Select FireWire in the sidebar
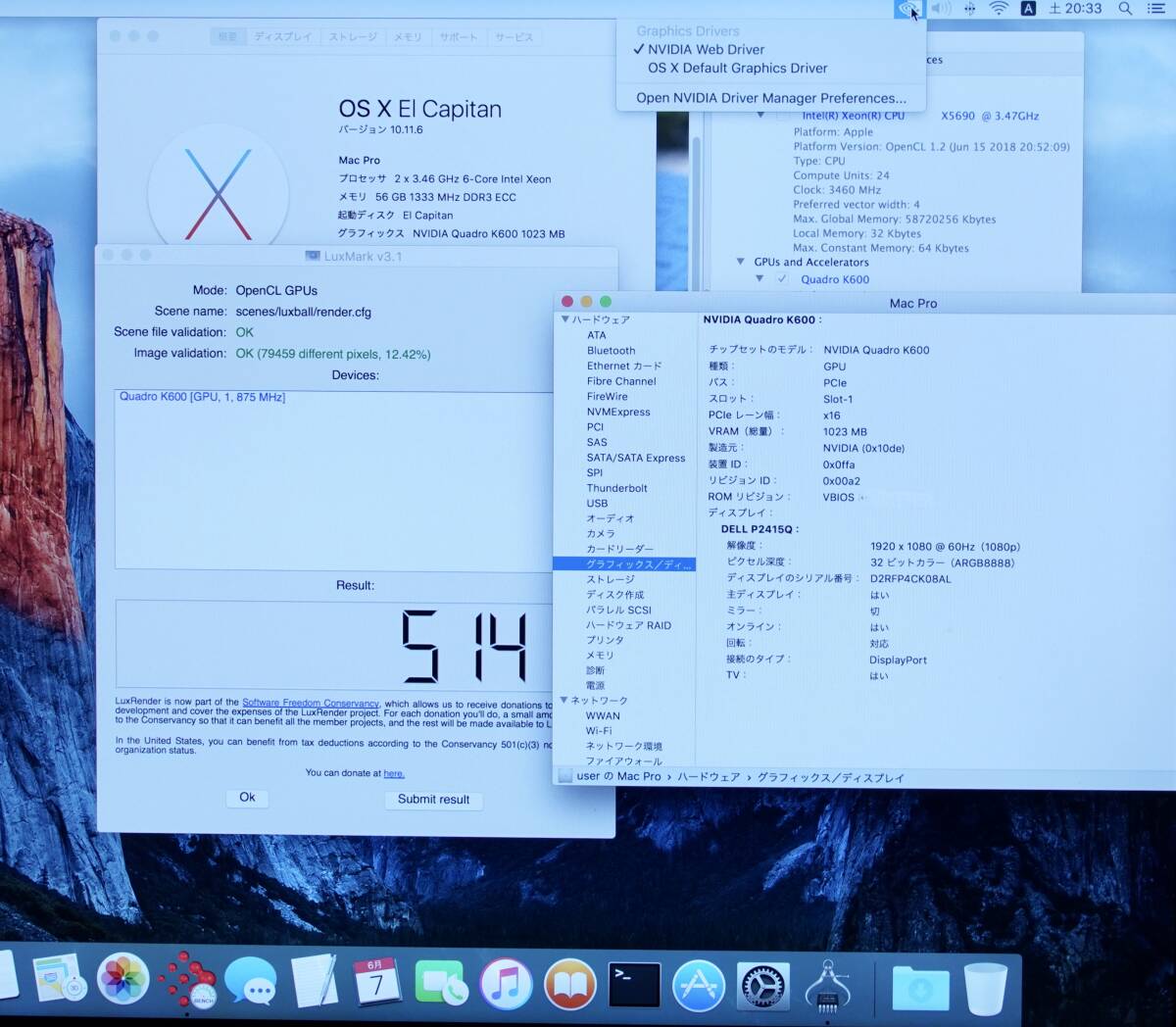 click(x=608, y=397)
